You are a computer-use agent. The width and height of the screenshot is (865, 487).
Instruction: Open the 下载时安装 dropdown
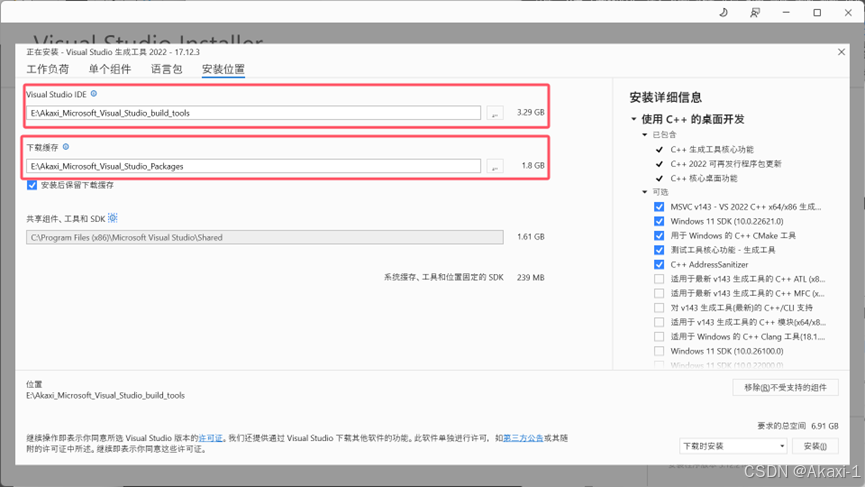tap(733, 446)
